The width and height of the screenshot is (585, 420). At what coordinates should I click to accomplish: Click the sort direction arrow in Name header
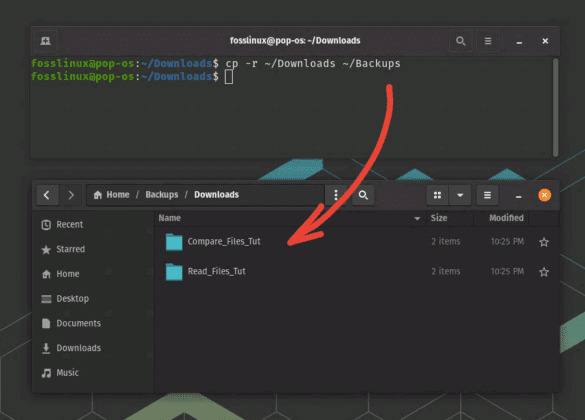pos(417,218)
